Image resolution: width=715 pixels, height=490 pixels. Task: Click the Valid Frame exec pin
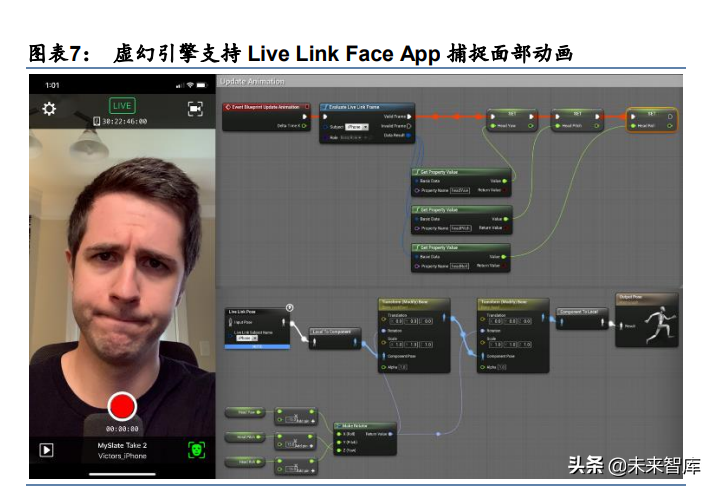click(x=409, y=117)
